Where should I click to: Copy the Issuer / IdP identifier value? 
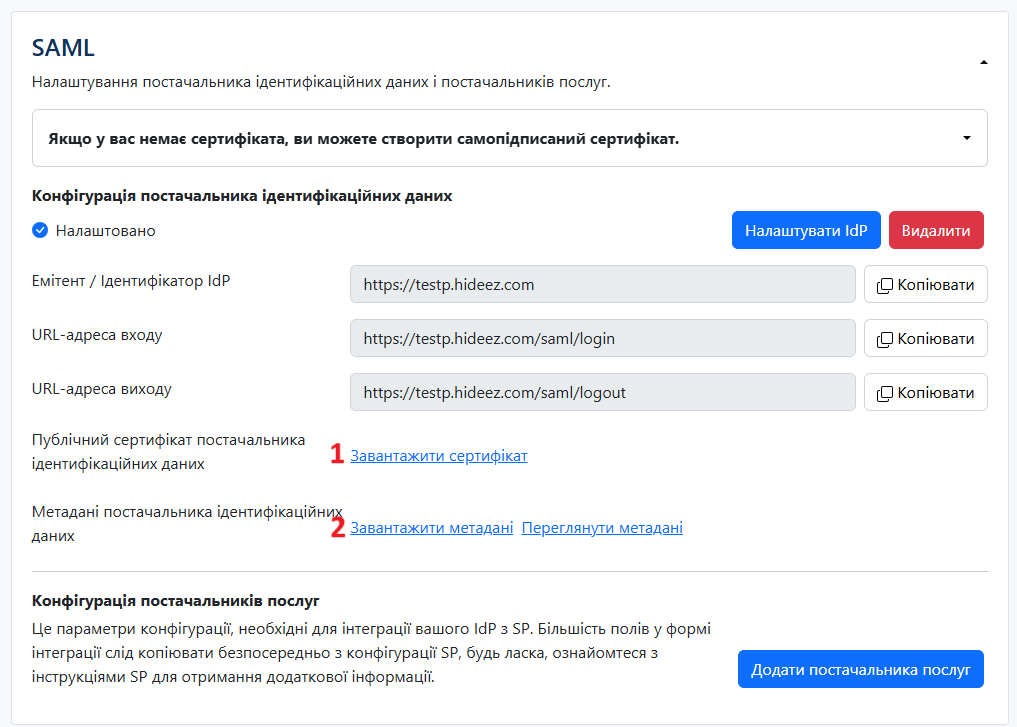[x=925, y=284]
